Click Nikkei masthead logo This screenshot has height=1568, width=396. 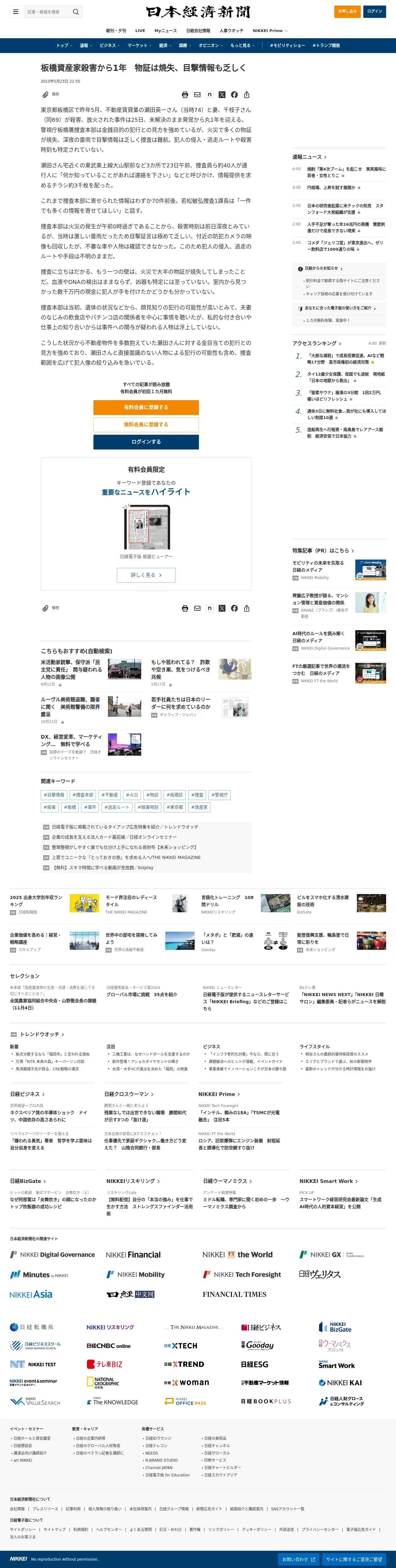coord(198,12)
